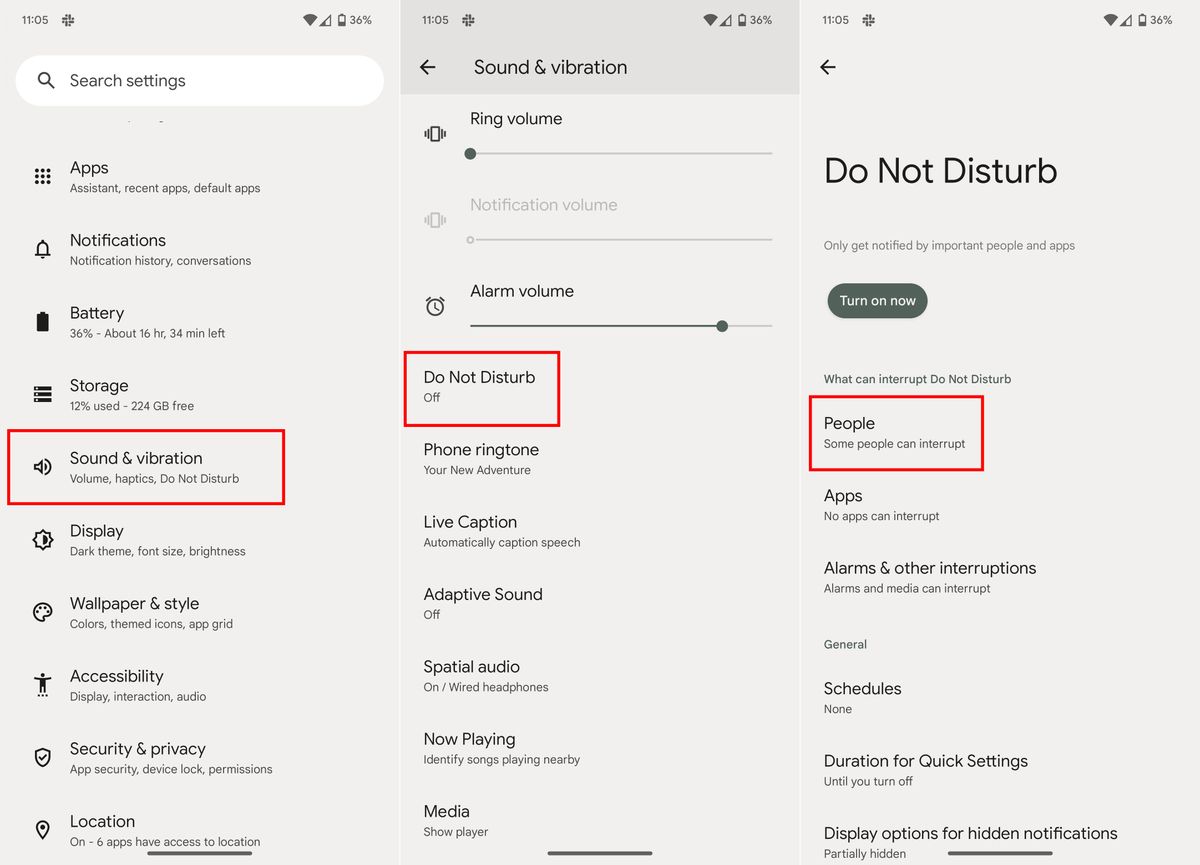
Task: Tap the Display brightness icon
Action: 42,540
